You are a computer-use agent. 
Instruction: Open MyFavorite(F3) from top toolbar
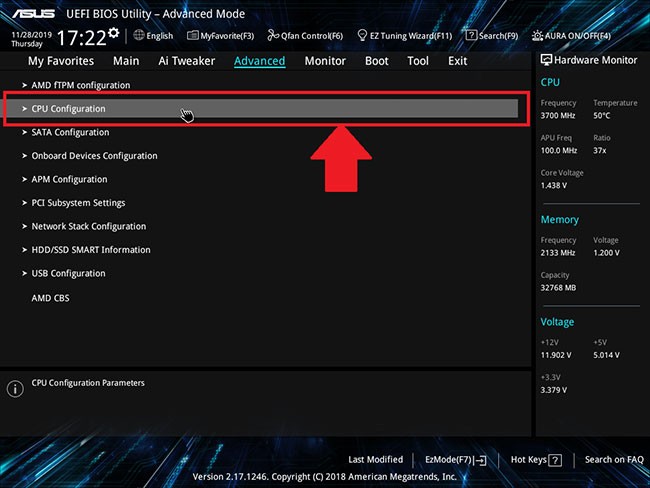click(x=194, y=36)
